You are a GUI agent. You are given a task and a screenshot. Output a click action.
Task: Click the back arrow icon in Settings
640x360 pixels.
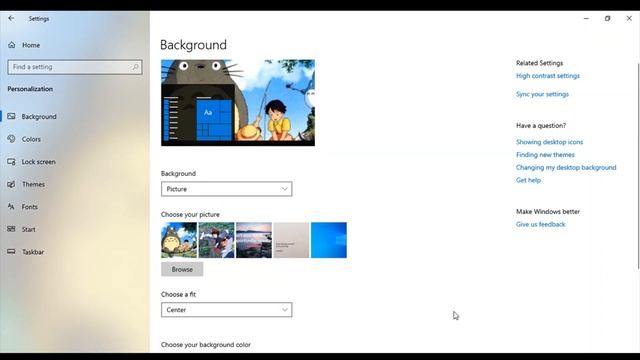pyautogui.click(x=11, y=18)
